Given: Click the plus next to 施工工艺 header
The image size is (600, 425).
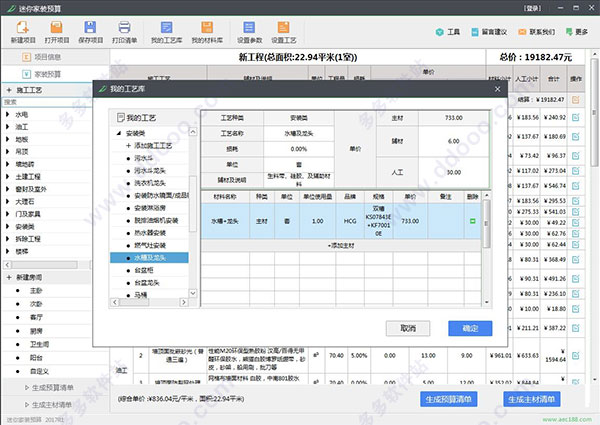Looking at the screenshot, I should [9, 90].
